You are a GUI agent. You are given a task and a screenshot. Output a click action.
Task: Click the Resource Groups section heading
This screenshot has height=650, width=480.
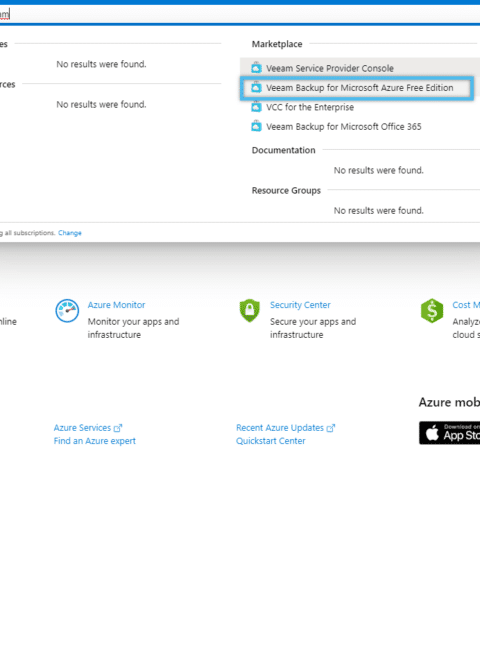point(286,191)
